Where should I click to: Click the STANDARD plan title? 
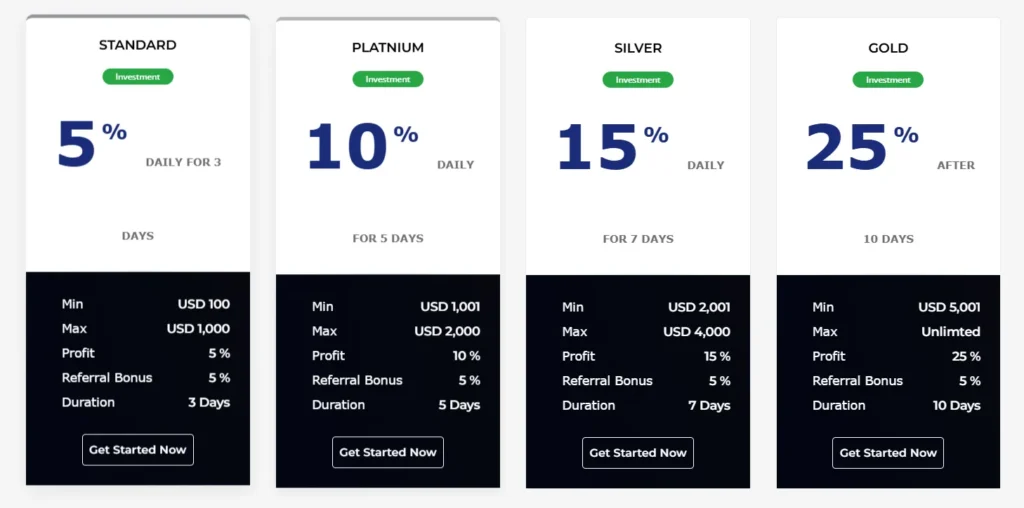tap(138, 45)
